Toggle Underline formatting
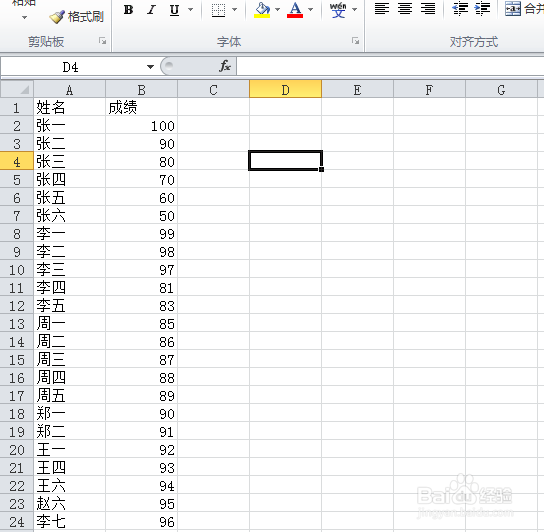The image size is (544, 532). pos(175,10)
